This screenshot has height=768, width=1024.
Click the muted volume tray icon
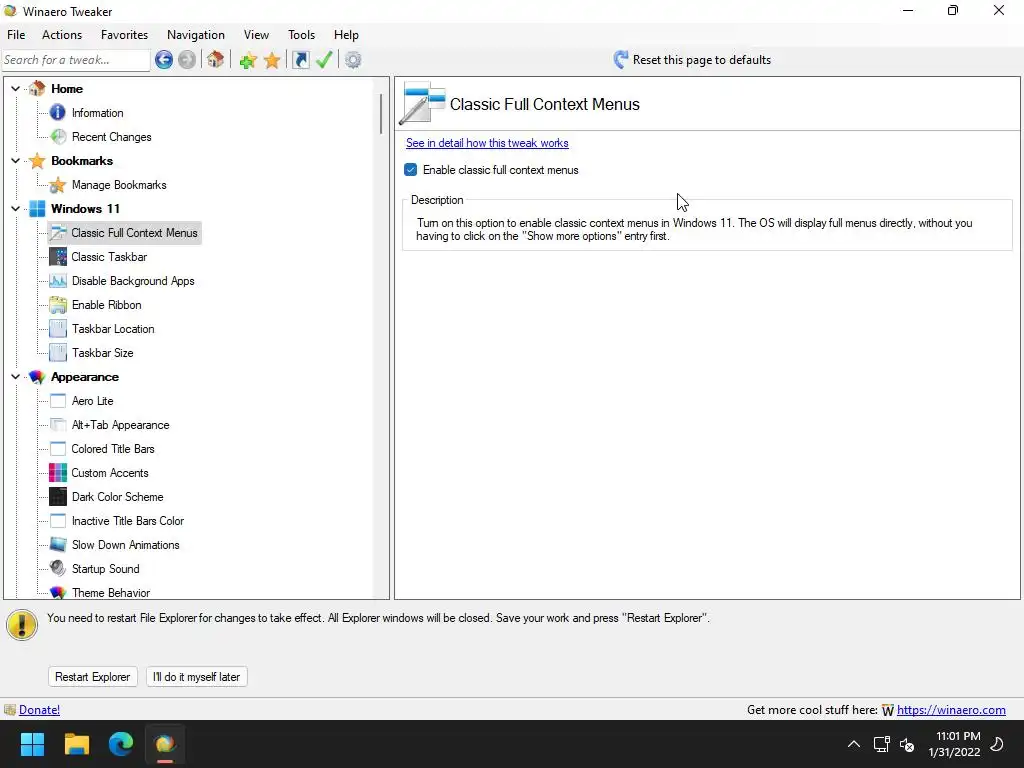pyautogui.click(x=906, y=744)
